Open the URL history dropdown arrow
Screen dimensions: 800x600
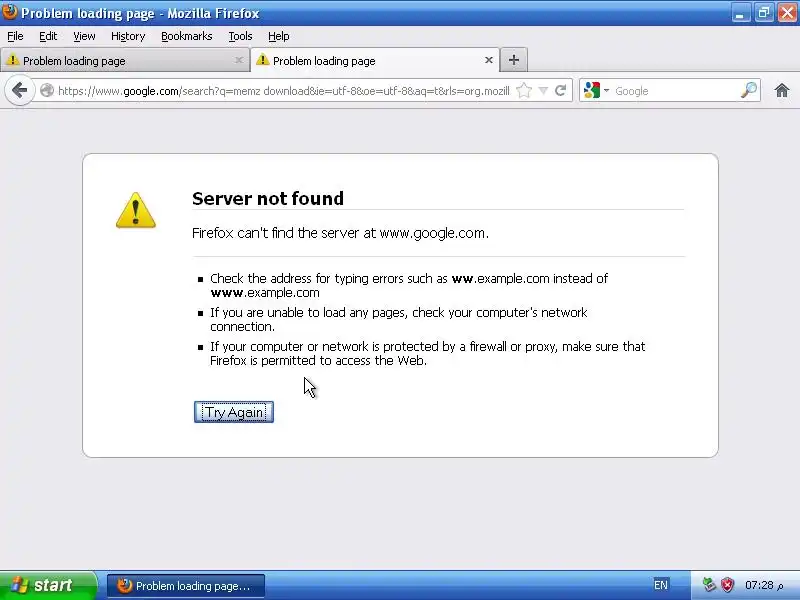[543, 91]
